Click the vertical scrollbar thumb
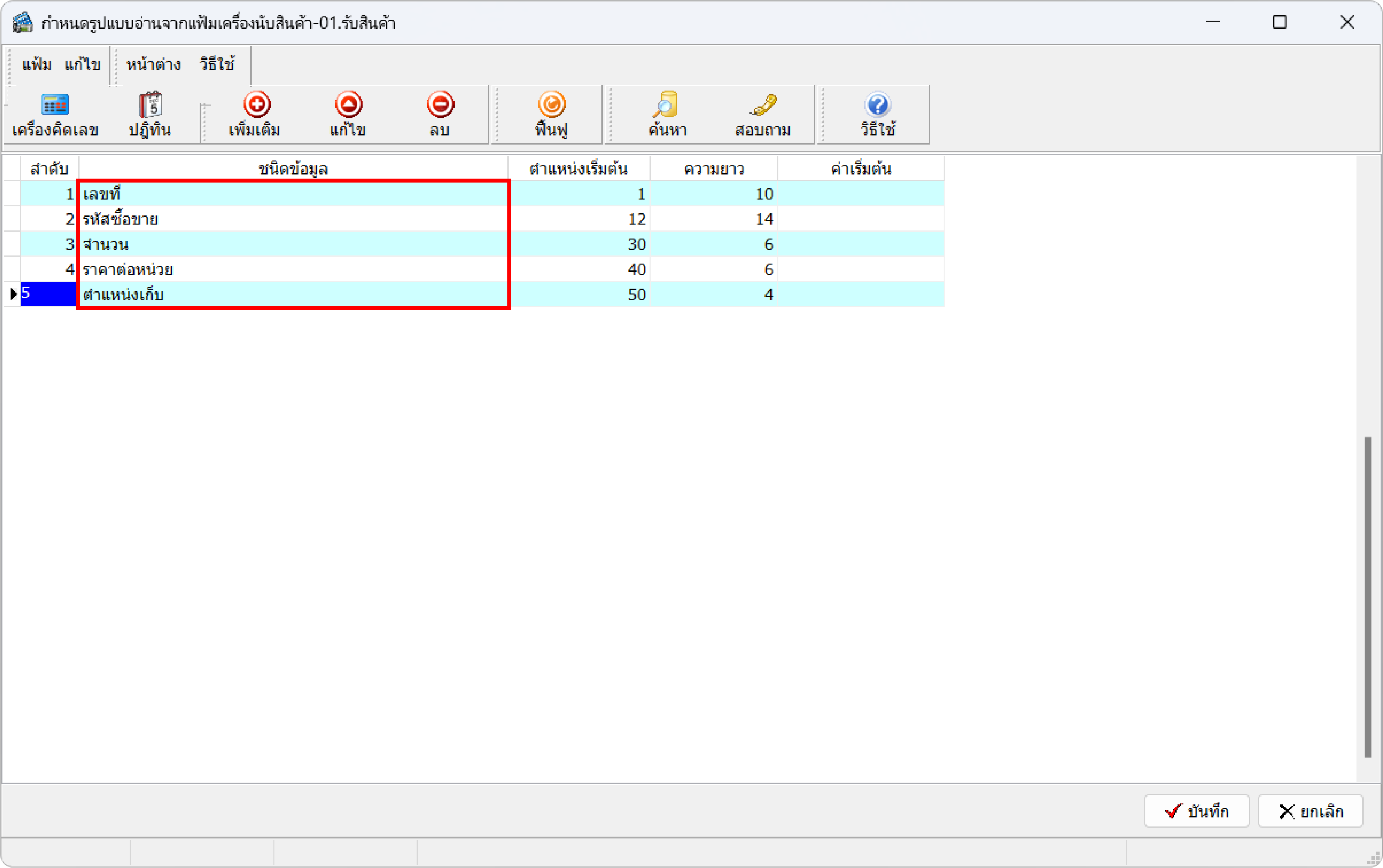Viewport: 1383px width, 868px height. pyautogui.click(x=1368, y=597)
